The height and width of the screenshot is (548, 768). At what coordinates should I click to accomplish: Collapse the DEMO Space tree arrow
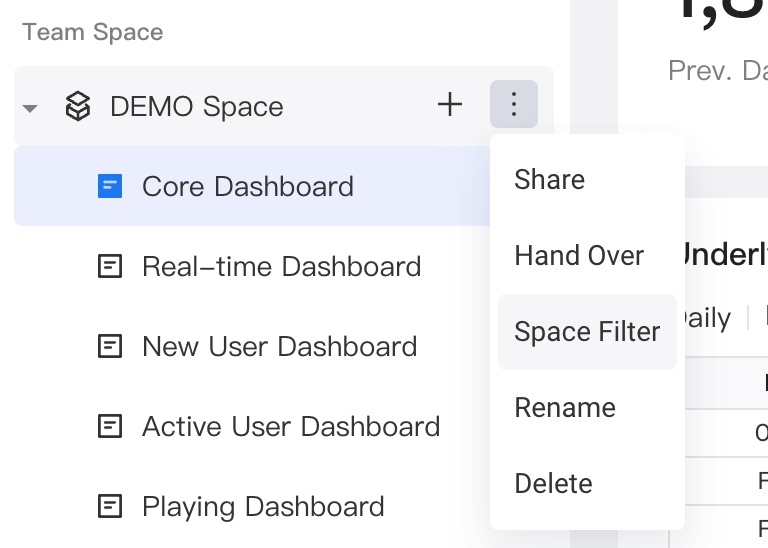30,107
